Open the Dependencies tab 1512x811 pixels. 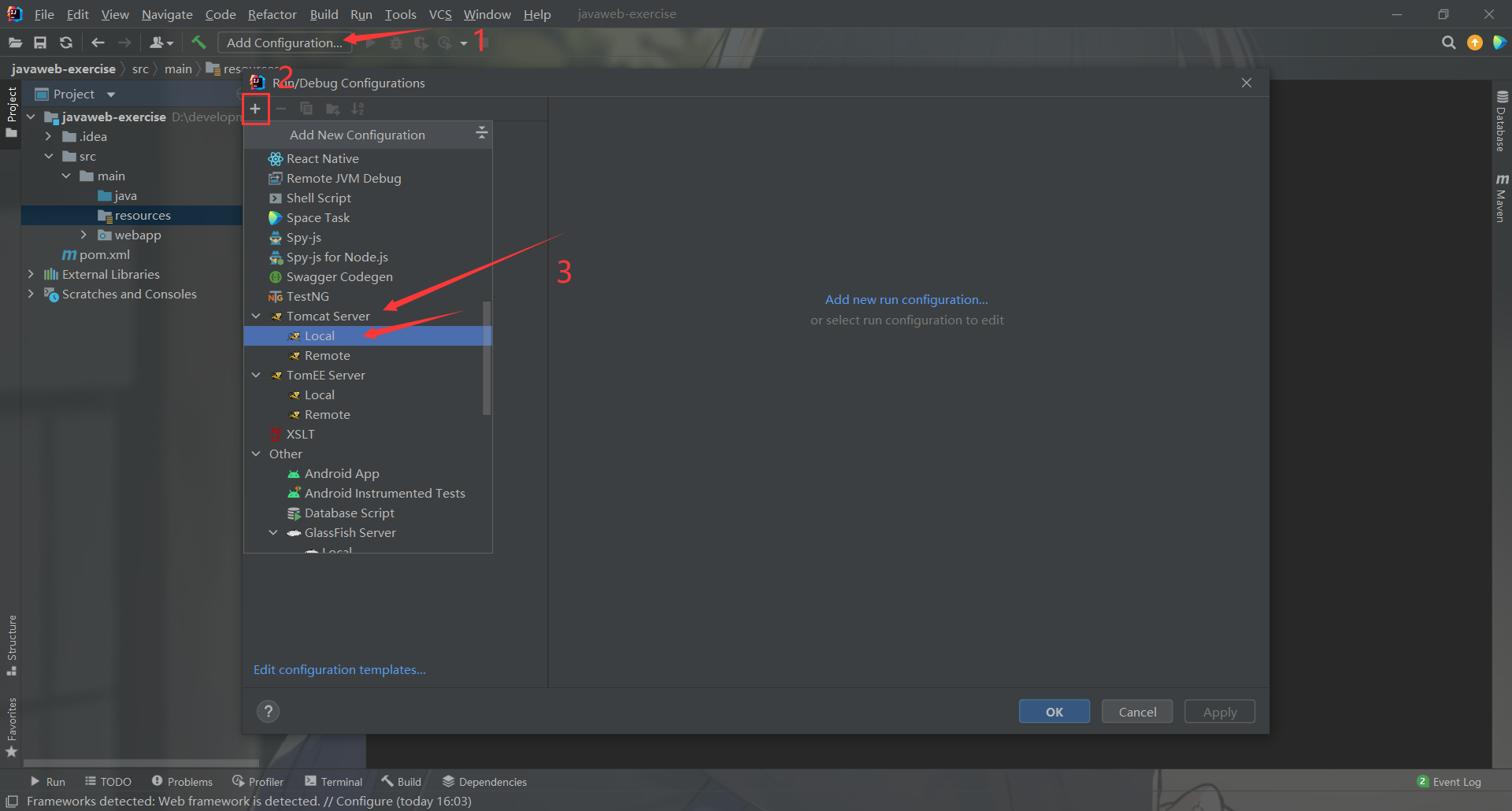point(484,782)
